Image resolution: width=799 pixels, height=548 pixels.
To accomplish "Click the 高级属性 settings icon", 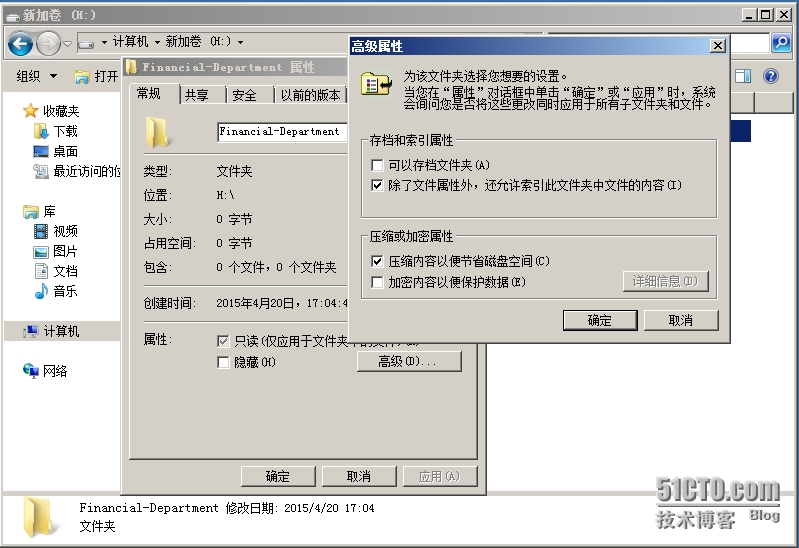I will (376, 85).
